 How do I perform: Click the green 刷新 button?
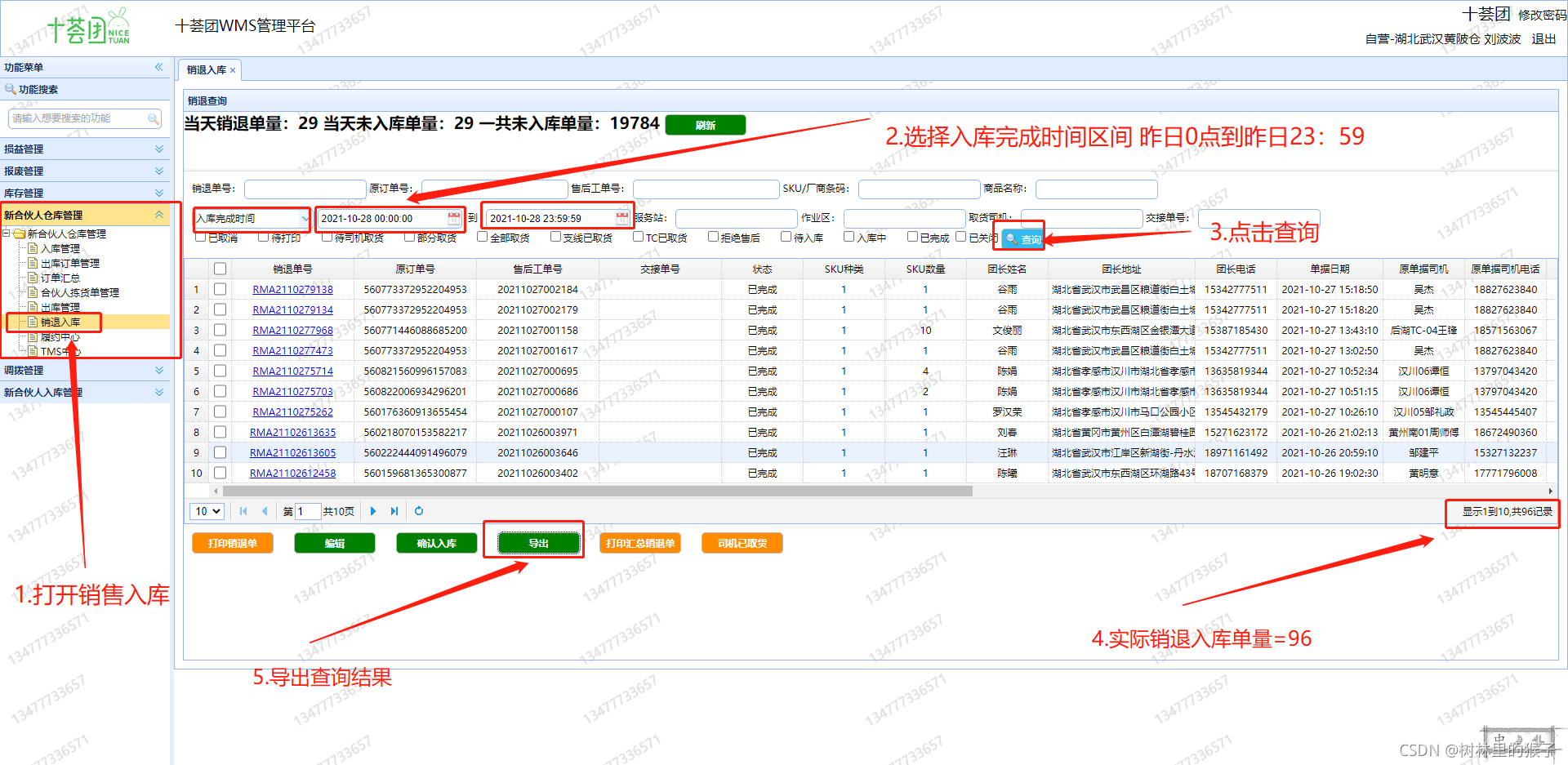[706, 125]
